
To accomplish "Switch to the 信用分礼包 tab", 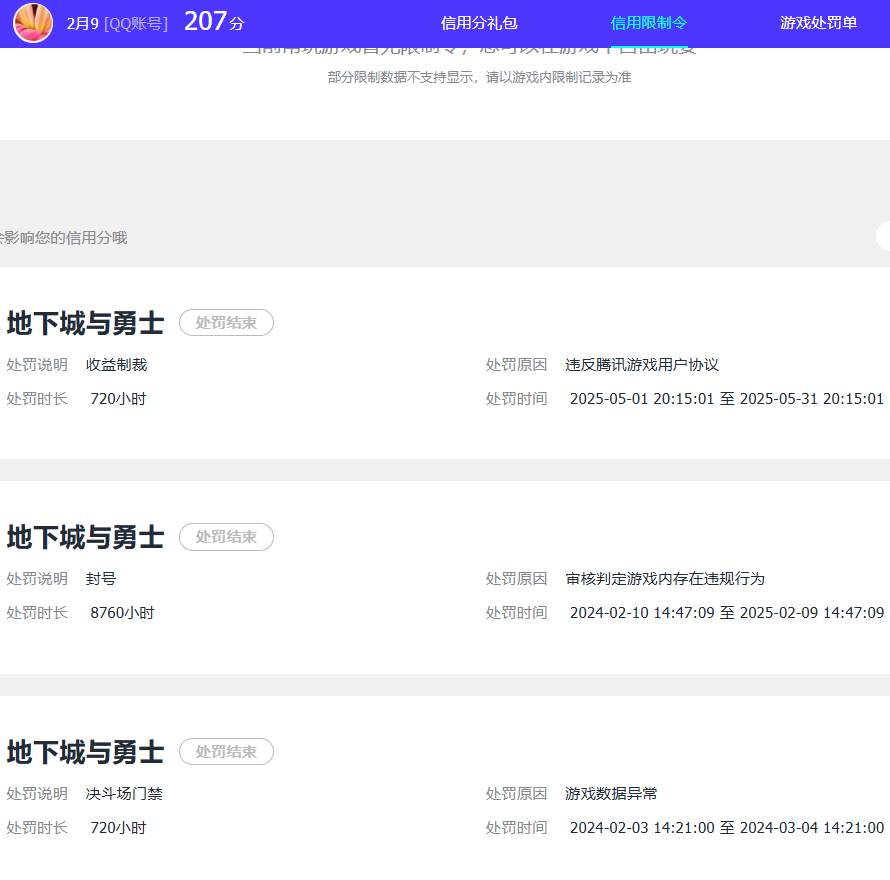I will click(479, 23).
